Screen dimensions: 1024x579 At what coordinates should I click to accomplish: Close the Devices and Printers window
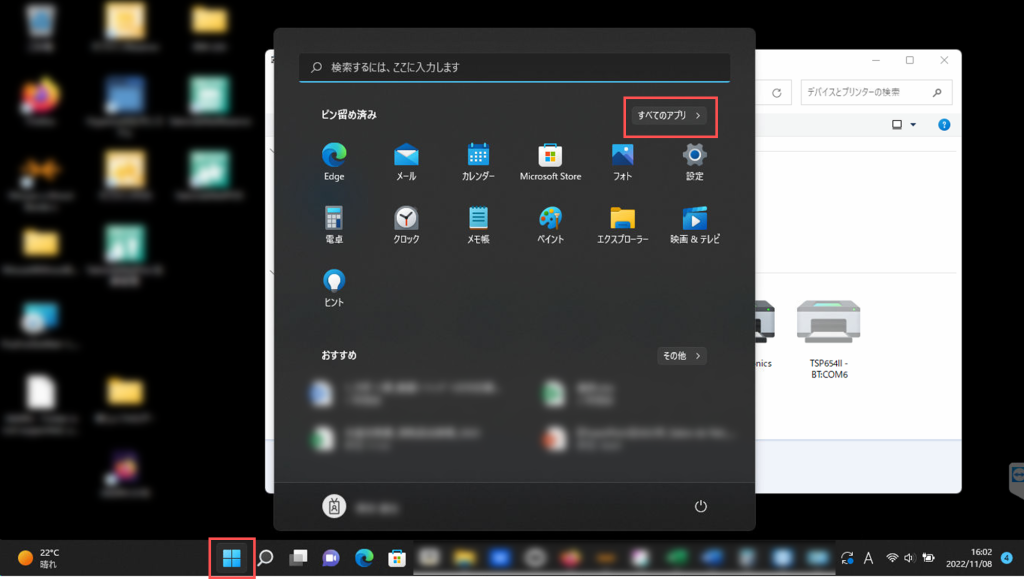[944, 60]
